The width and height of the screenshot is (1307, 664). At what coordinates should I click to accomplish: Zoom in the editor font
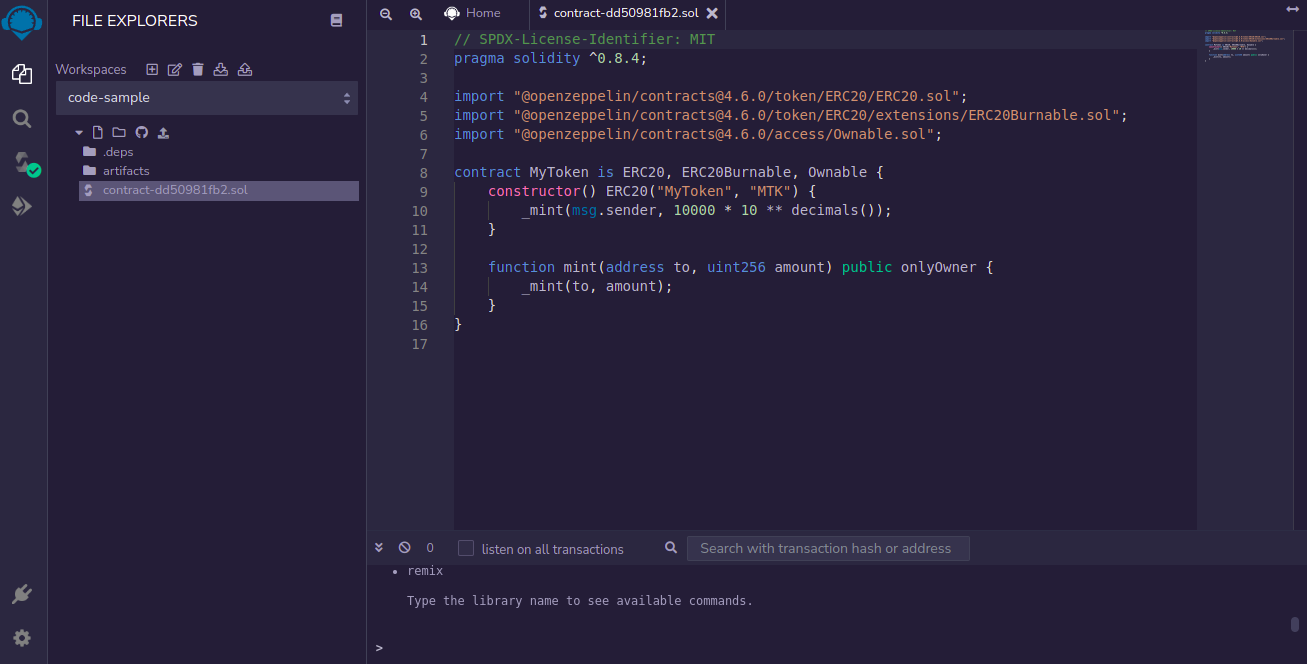click(x=416, y=14)
